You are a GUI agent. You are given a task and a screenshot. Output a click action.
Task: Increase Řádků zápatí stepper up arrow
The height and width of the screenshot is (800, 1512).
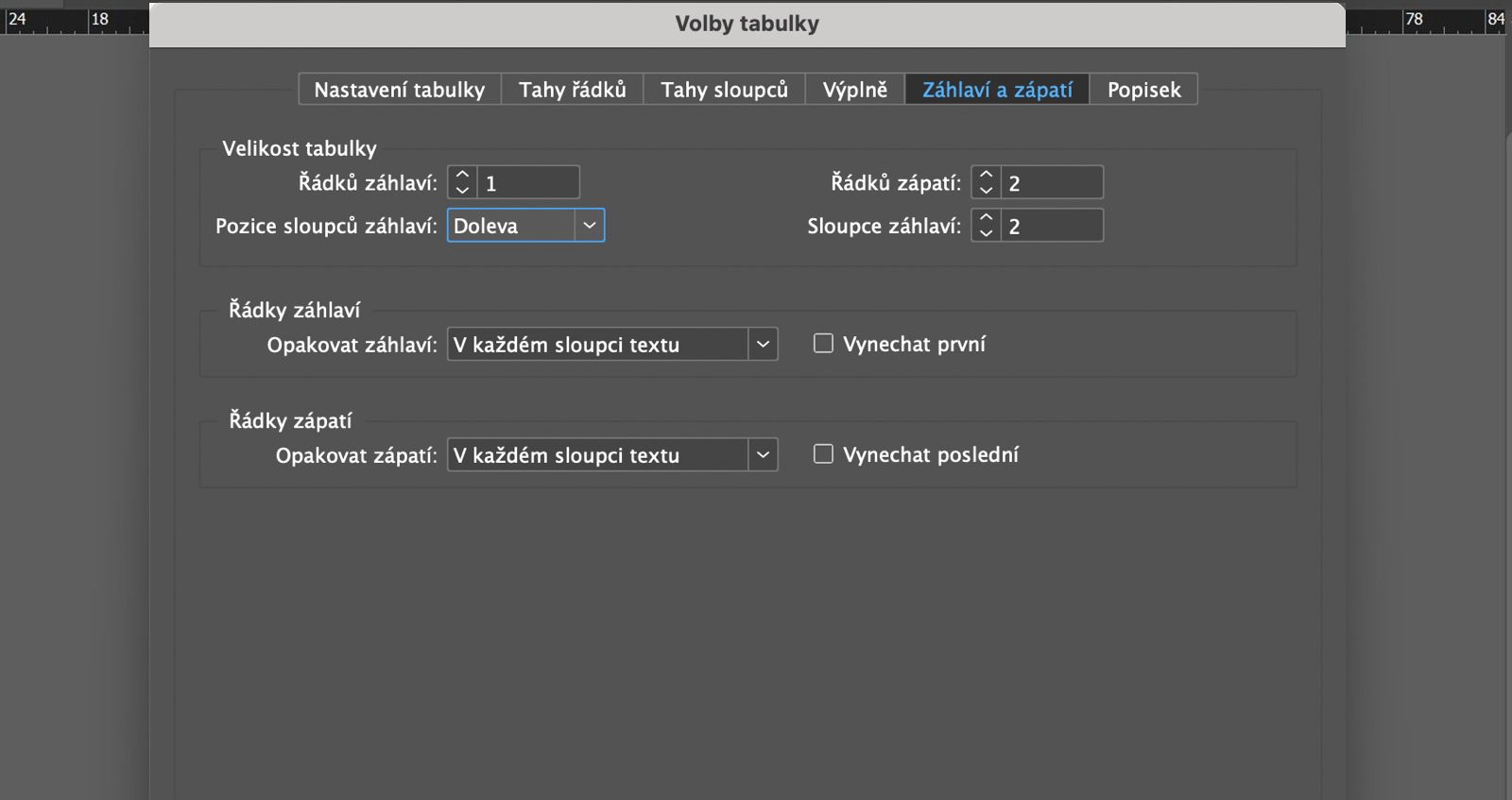986,176
